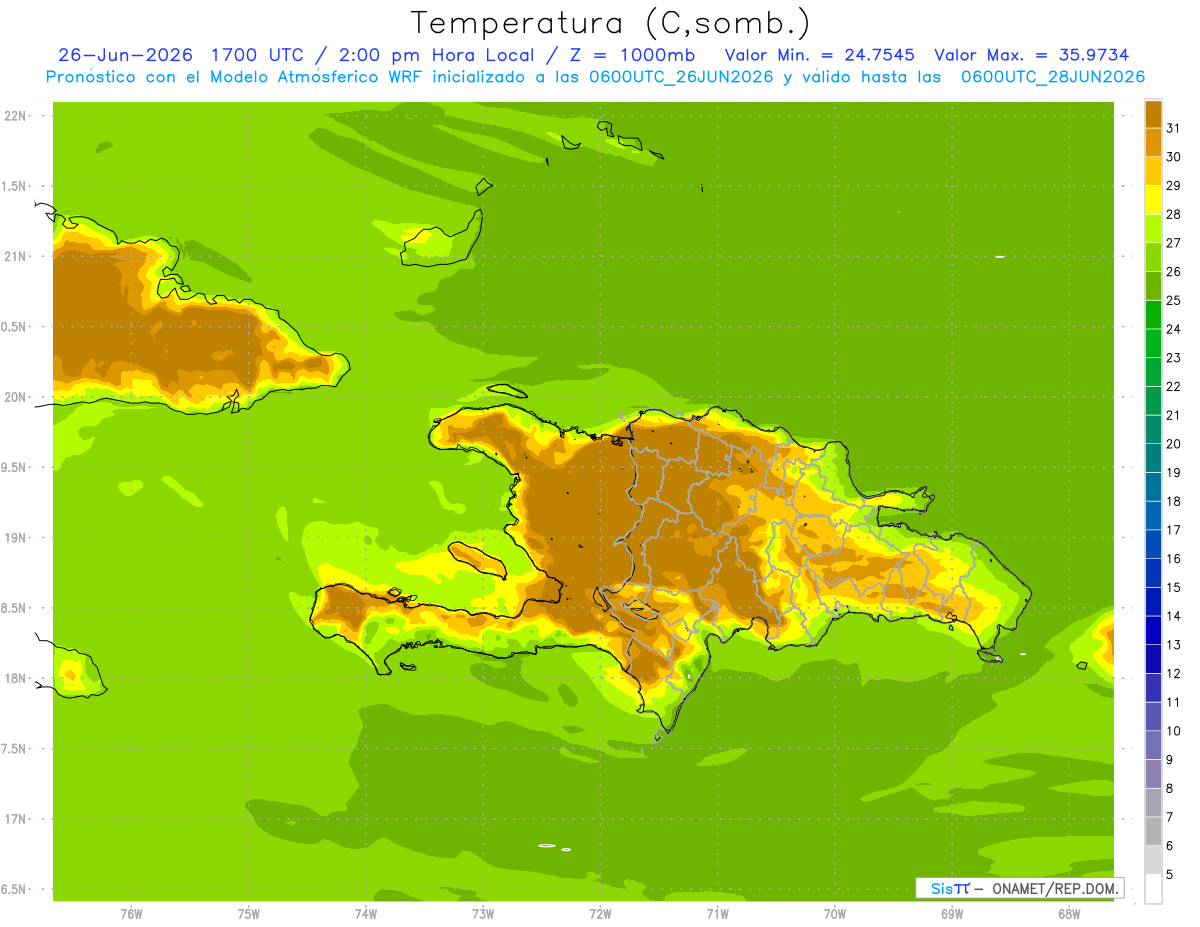This screenshot has width=1200, height=927.
Task: Click the 22N latitude label
Action: [x=15, y=116]
